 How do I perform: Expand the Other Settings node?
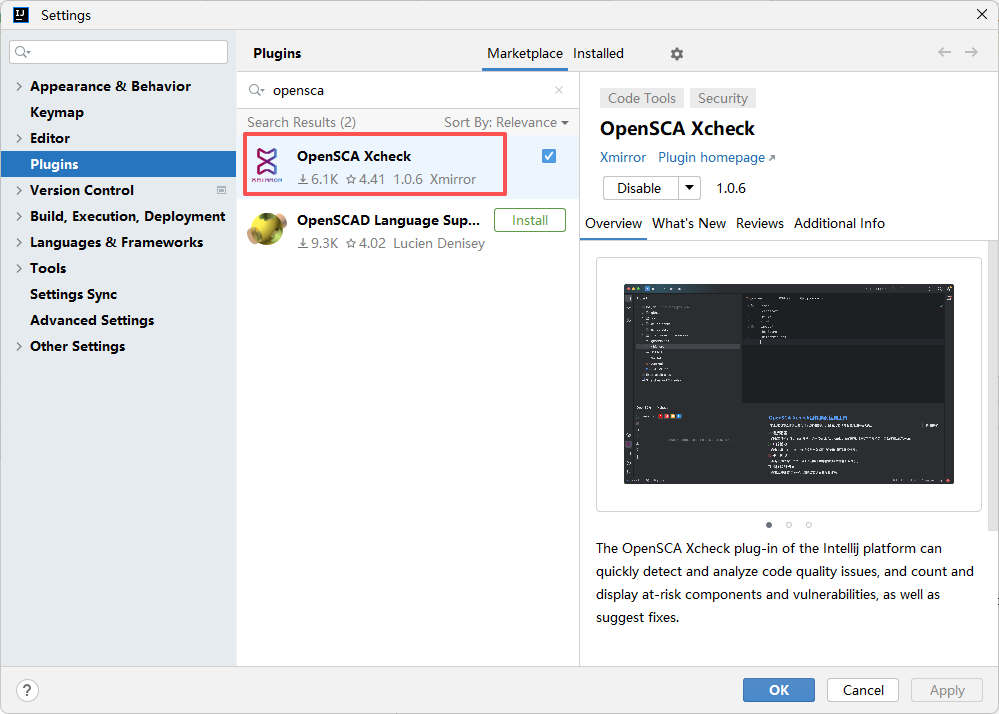pos(18,346)
